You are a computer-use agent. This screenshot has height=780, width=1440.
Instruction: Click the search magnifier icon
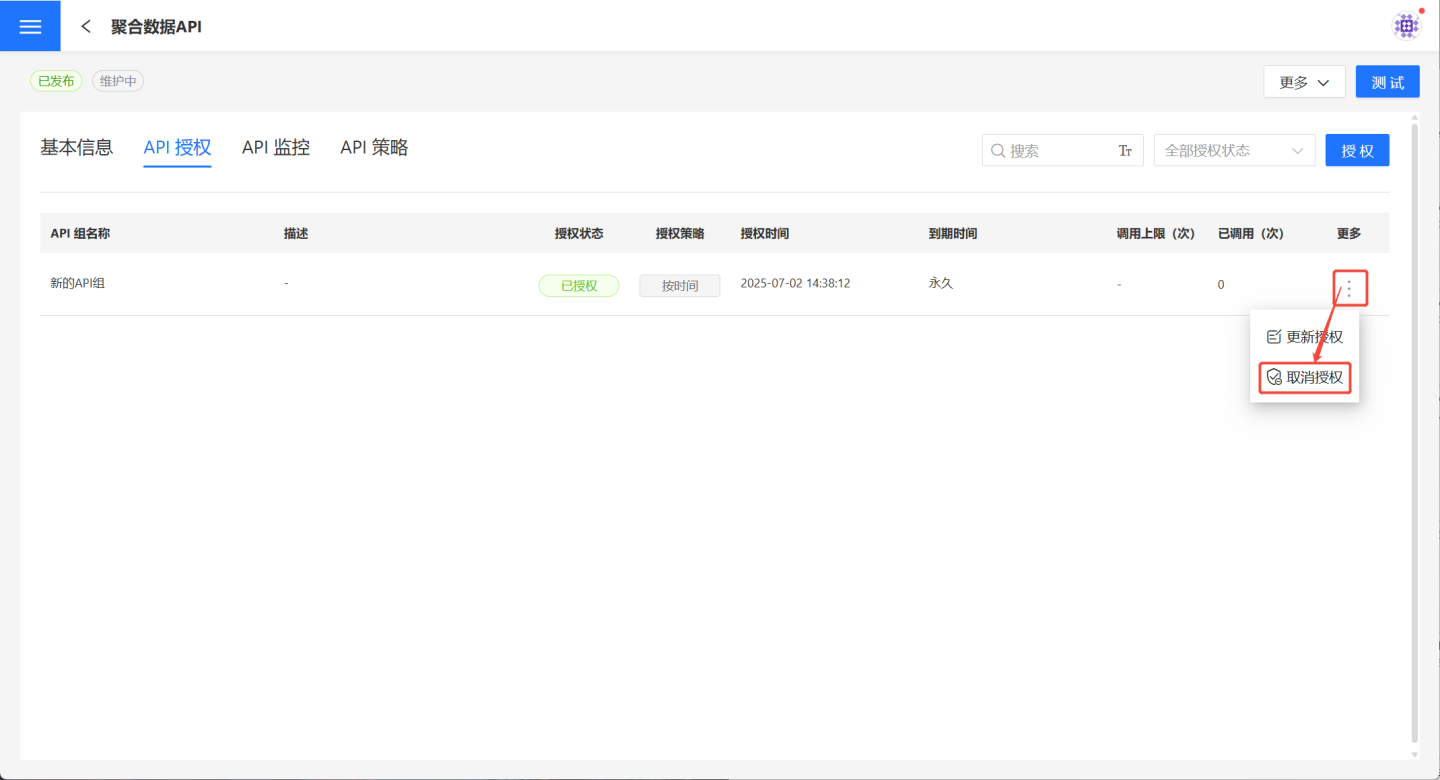click(x=998, y=151)
